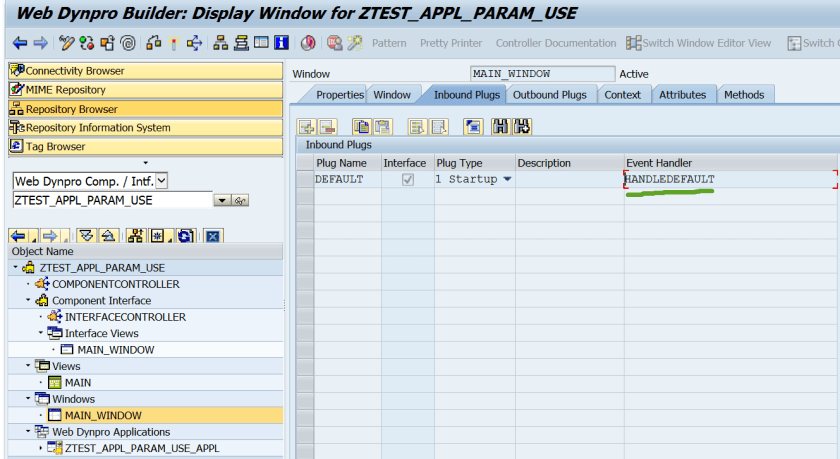
Task: Open the ZTEST_APPL_PARAM_USE history dropdown arrow
Action: pyautogui.click(x=221, y=200)
